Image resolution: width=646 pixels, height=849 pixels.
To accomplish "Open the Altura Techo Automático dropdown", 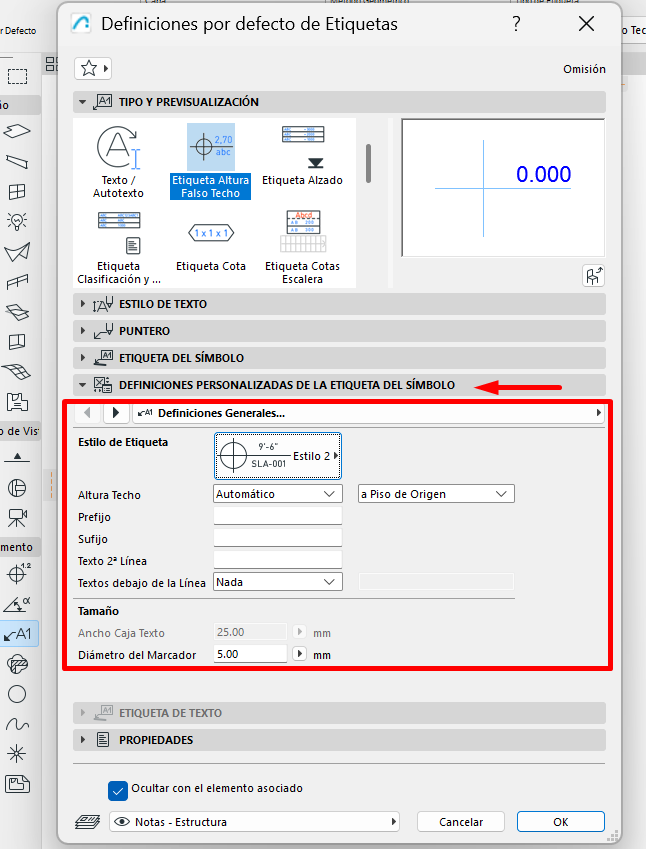I will (x=278, y=494).
